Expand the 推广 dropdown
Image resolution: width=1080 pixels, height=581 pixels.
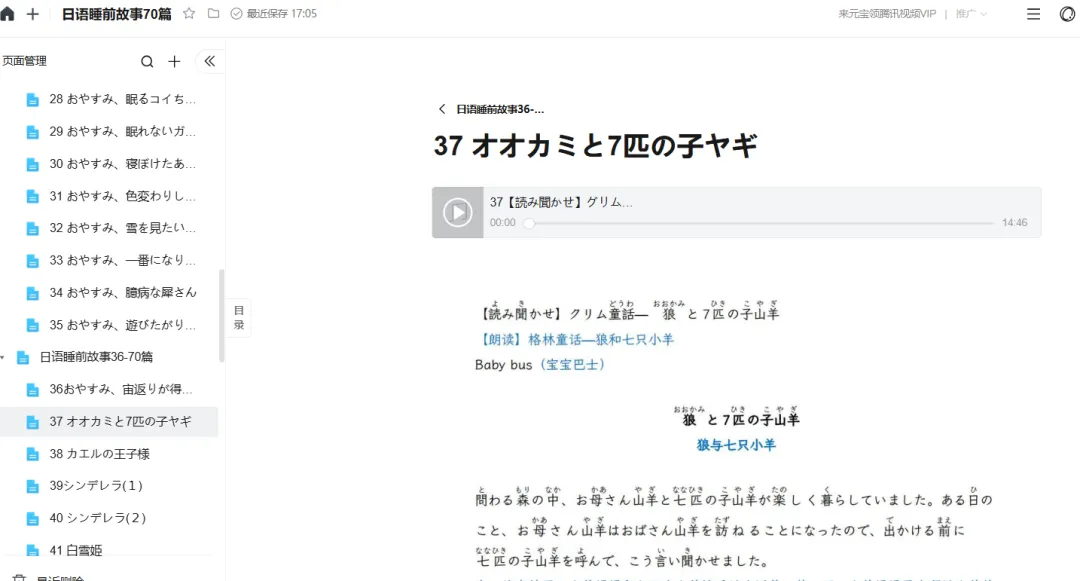971,14
